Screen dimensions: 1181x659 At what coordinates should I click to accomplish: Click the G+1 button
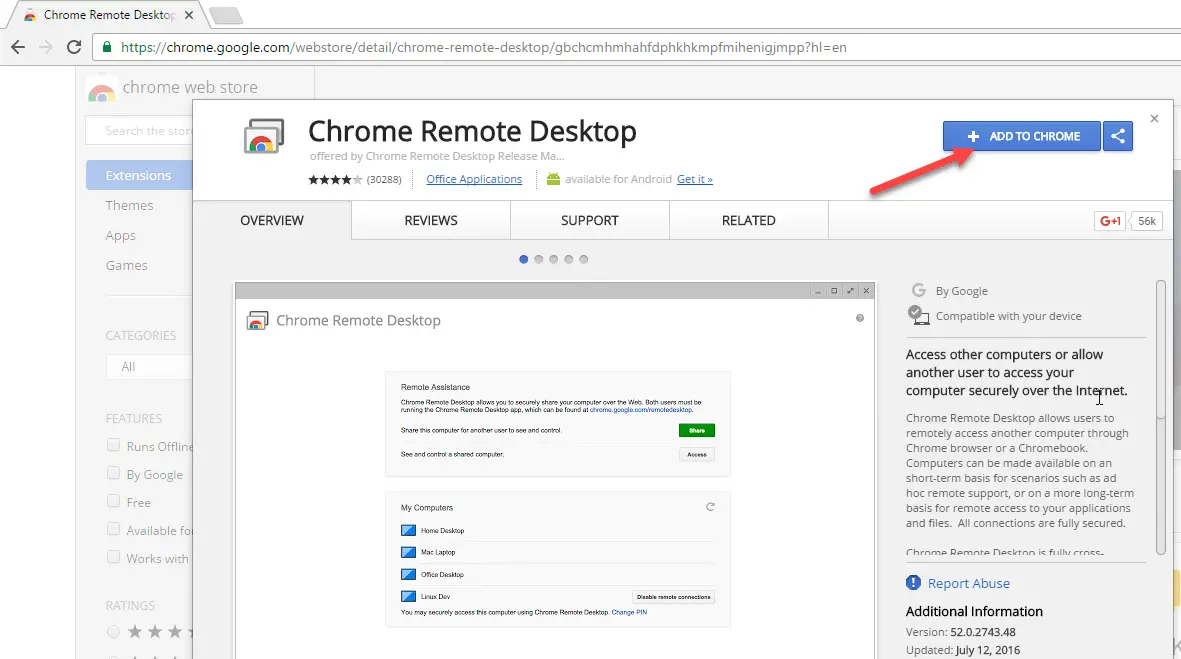tap(1110, 221)
